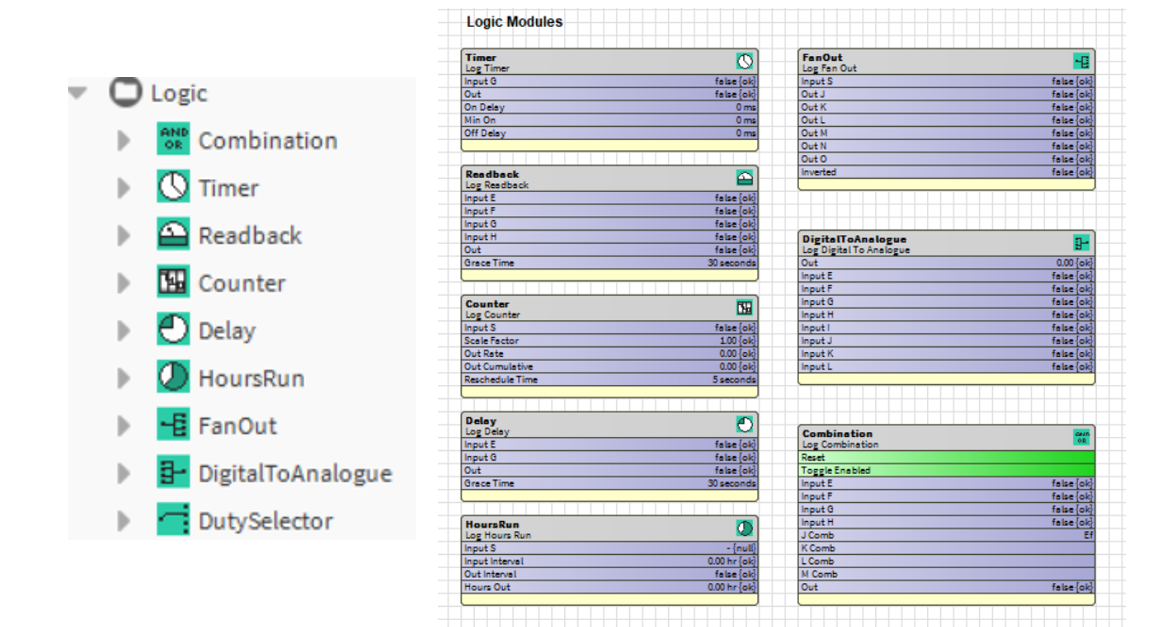Click the Counter module title bar
This screenshot has width=1171, height=627.
click(x=609, y=309)
